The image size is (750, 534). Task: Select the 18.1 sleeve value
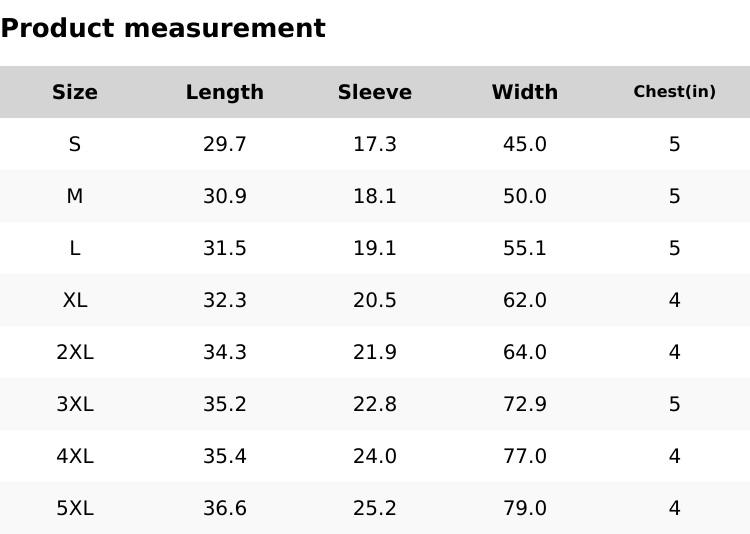[x=375, y=196]
